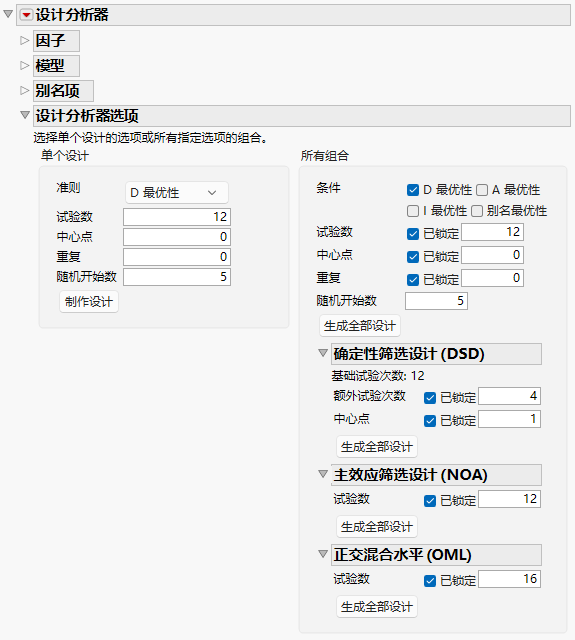Focus the 试验数 field in 单个设计

(177, 217)
